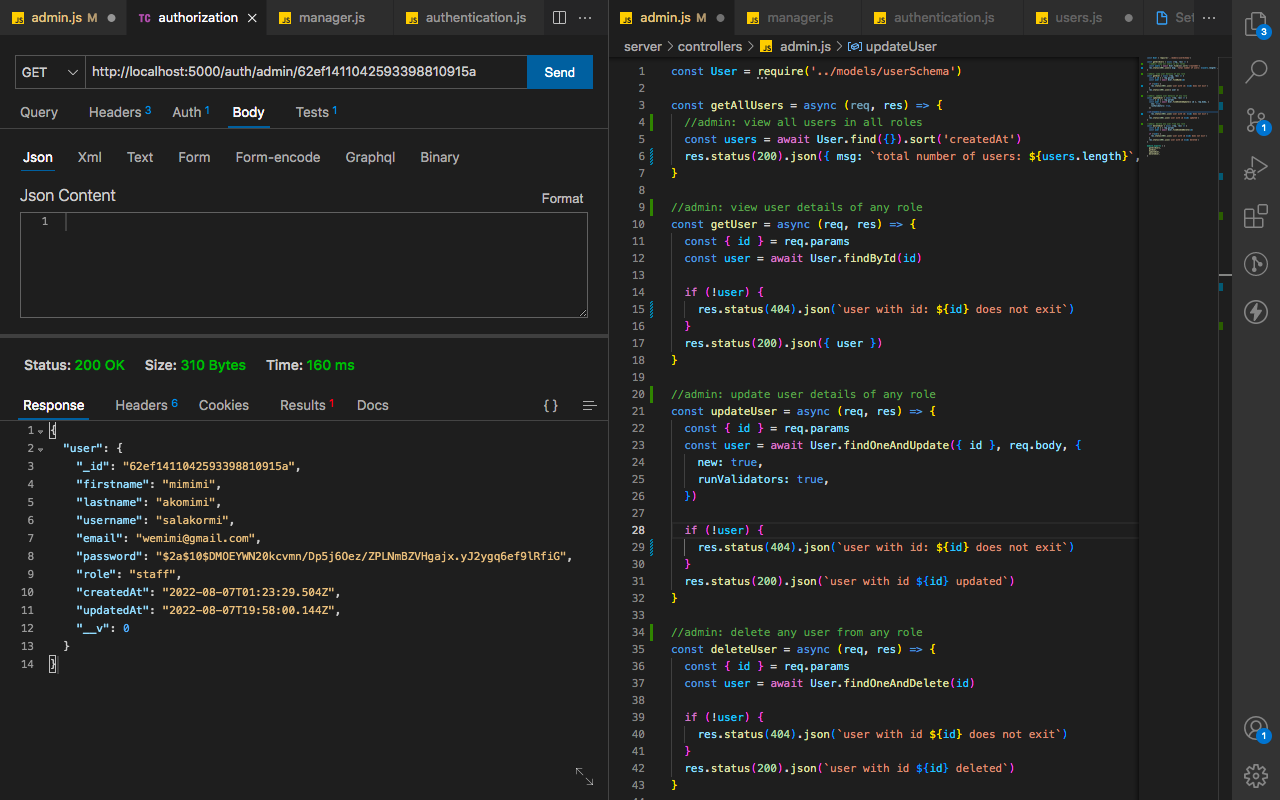Open the Explorer icon in the activity bar
Image resolution: width=1280 pixels, height=800 pixels.
1255,25
